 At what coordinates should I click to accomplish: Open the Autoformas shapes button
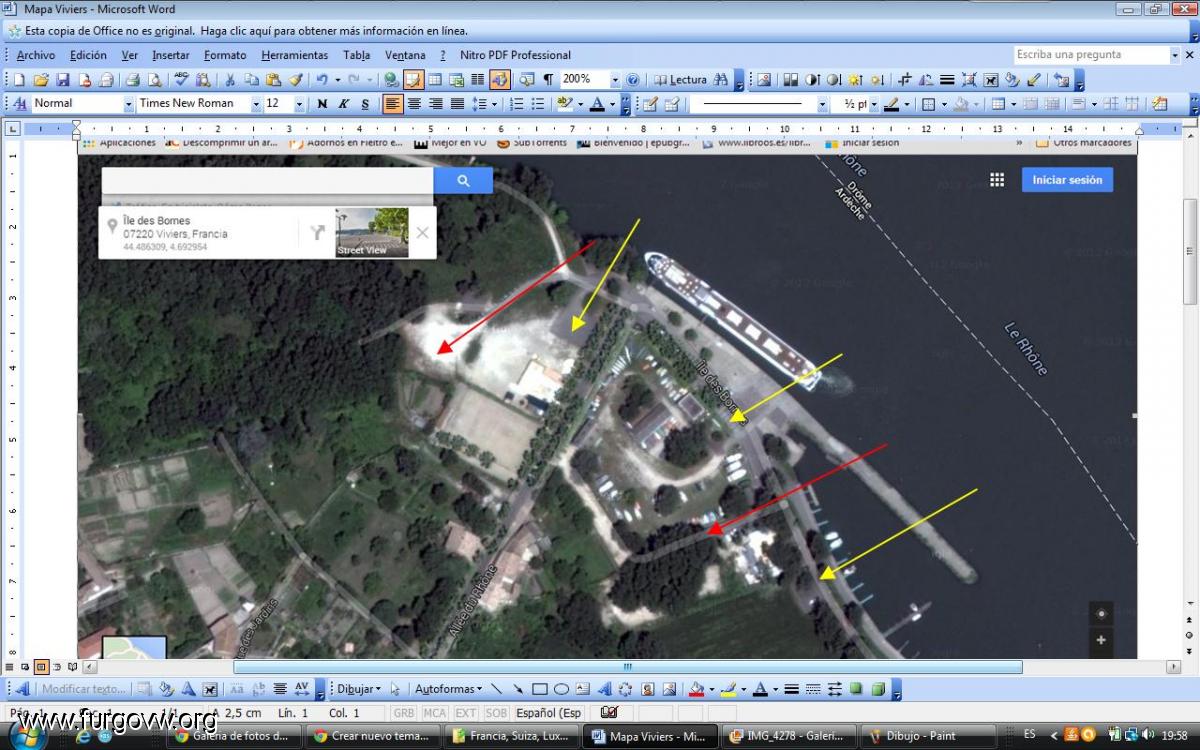click(447, 689)
